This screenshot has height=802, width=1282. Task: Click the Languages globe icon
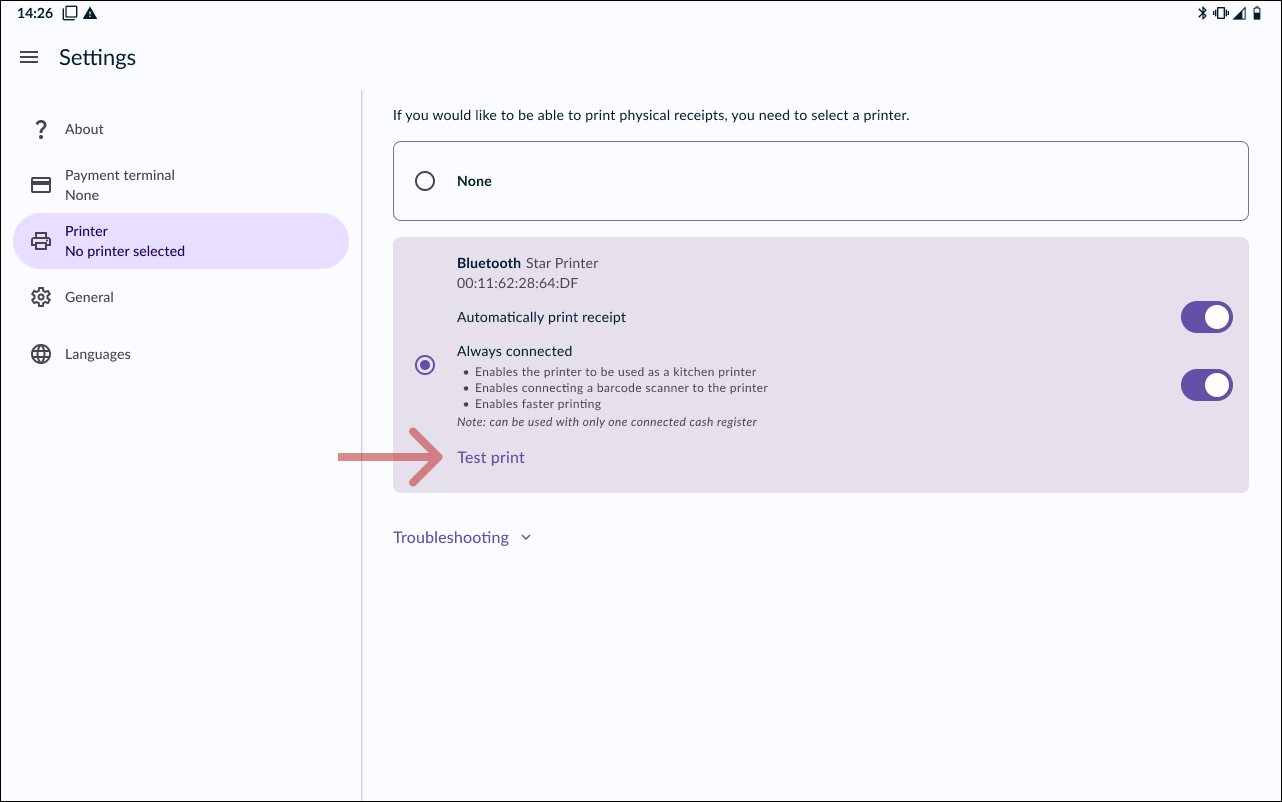coord(41,354)
